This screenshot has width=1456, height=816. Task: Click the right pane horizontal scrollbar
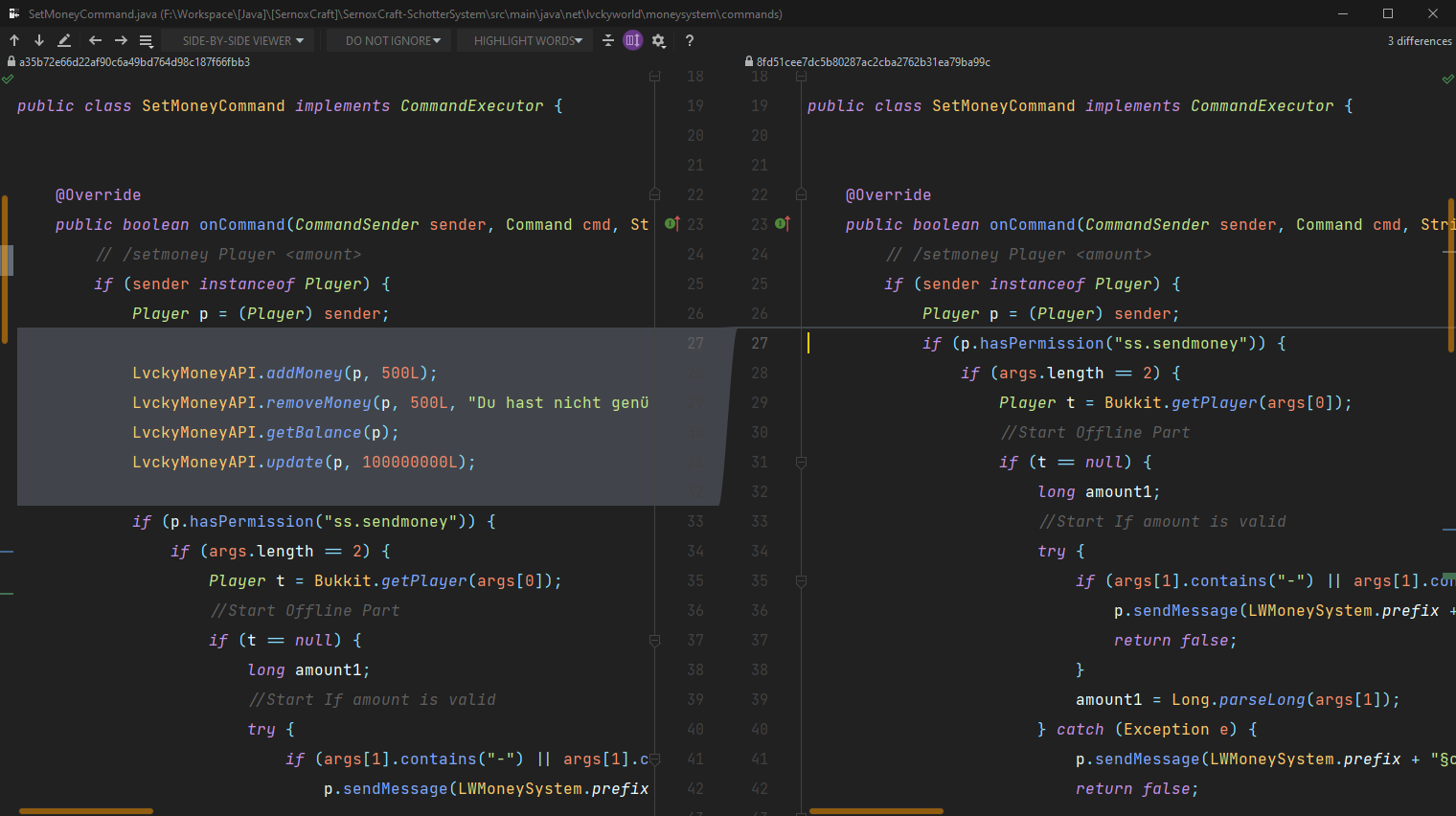click(876, 811)
